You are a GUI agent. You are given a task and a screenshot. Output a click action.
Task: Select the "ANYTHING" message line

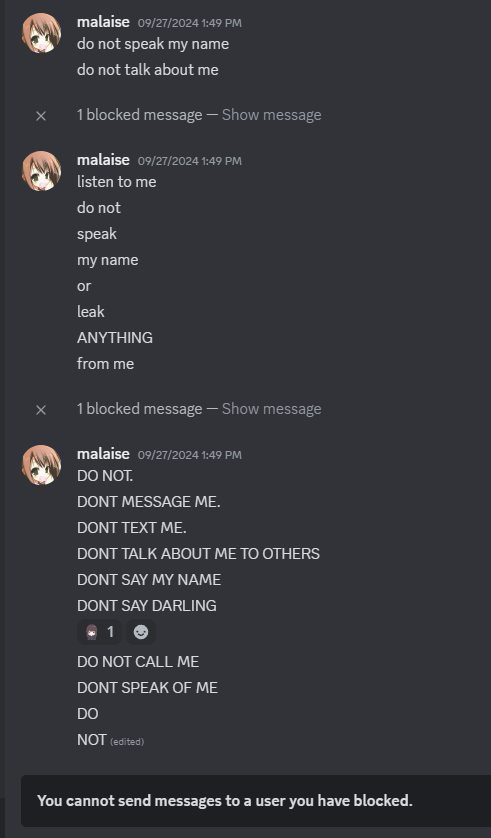tap(115, 338)
